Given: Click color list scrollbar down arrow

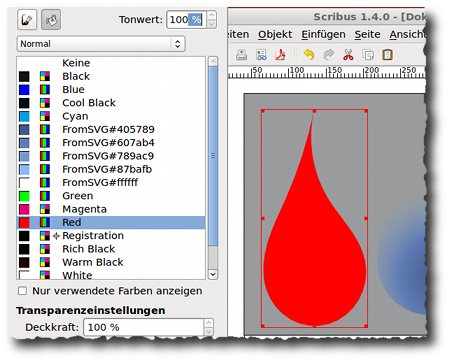Looking at the screenshot, I should coord(213,274).
